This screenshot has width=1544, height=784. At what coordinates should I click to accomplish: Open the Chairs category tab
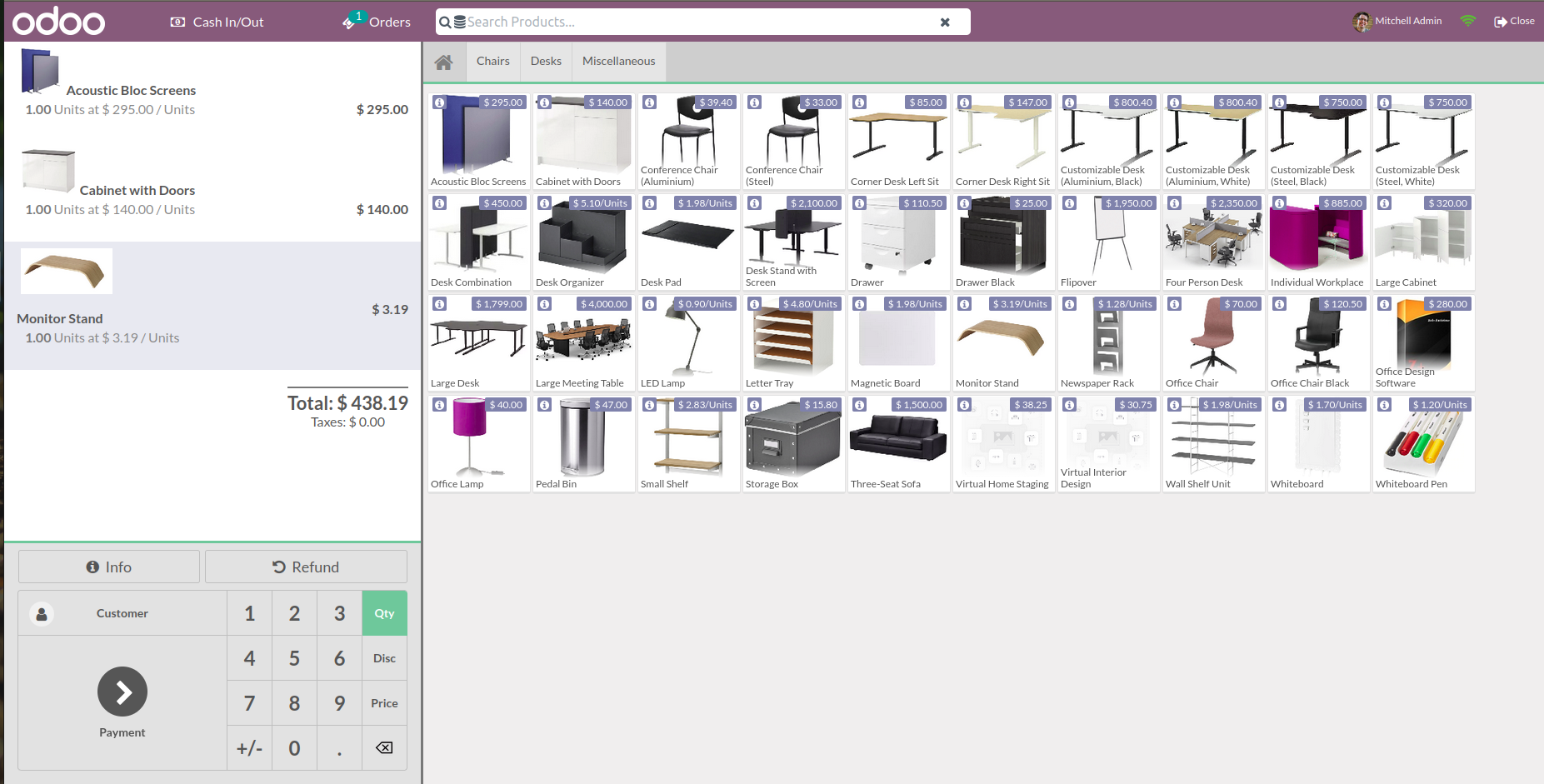492,62
